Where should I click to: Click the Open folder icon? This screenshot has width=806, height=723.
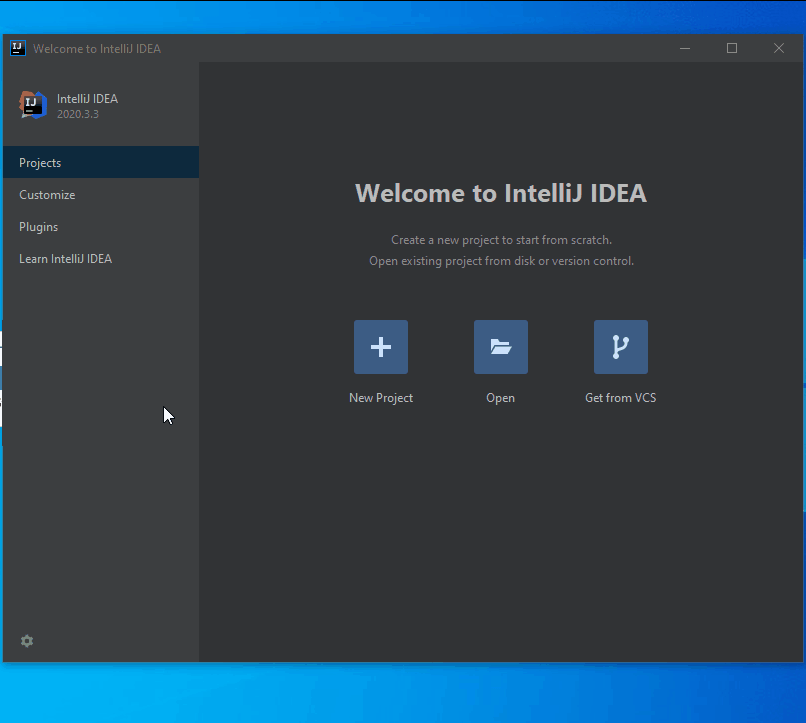pyautogui.click(x=500, y=347)
